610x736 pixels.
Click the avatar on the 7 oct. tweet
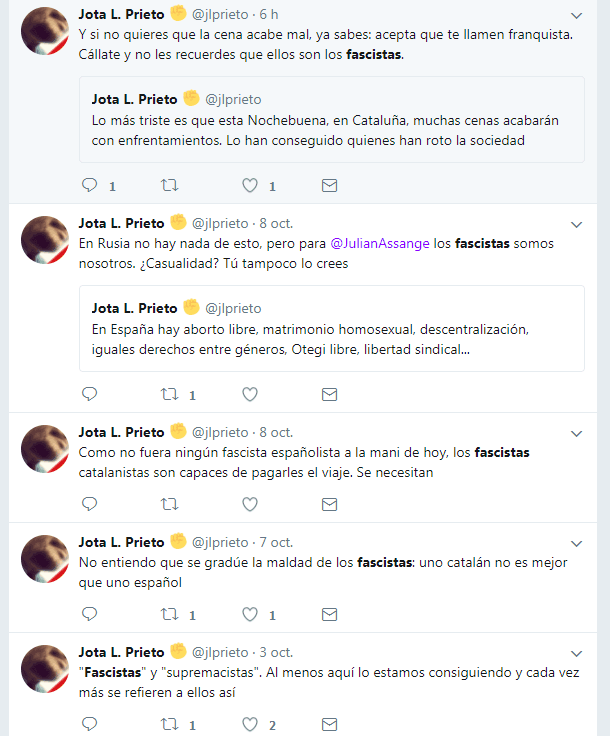tap(45, 559)
